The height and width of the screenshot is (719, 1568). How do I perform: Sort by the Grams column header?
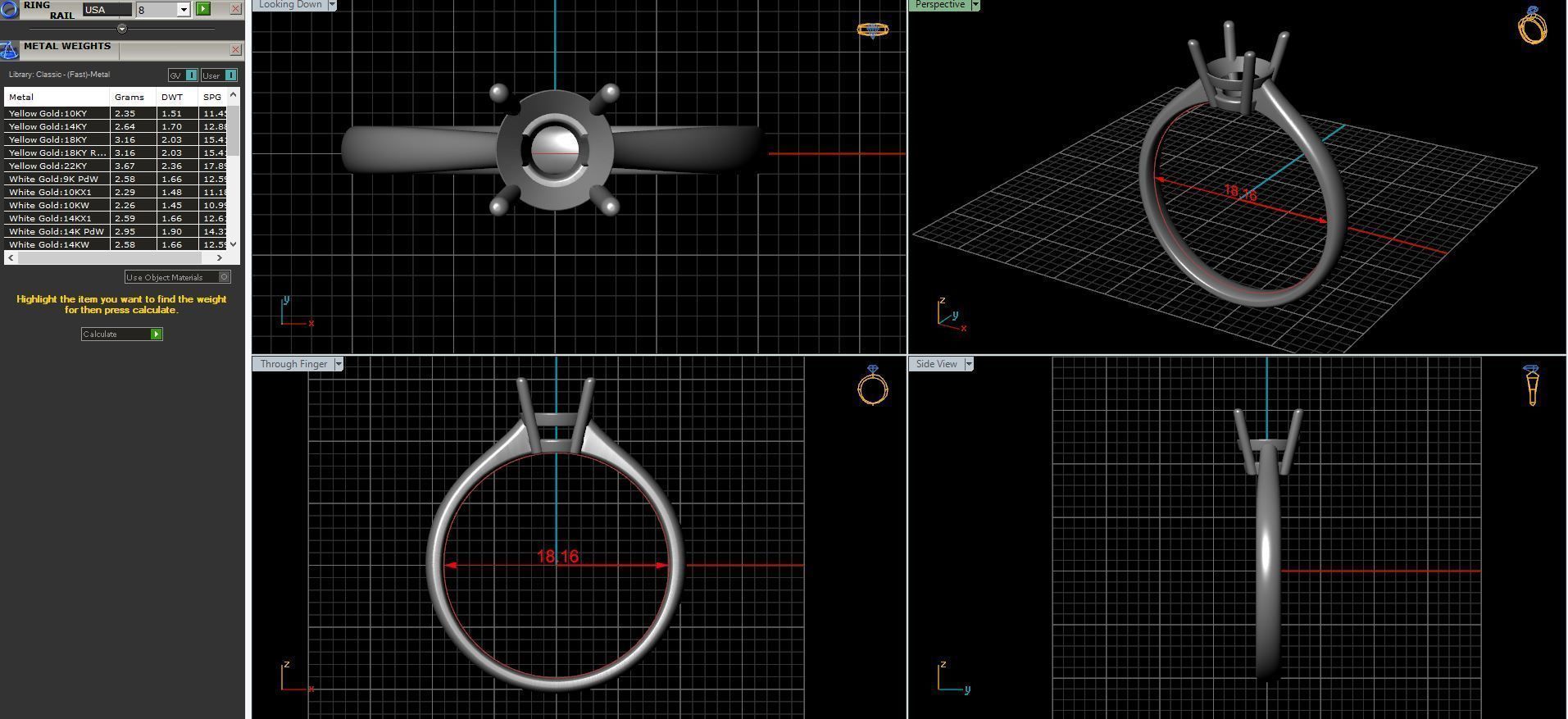click(x=133, y=97)
